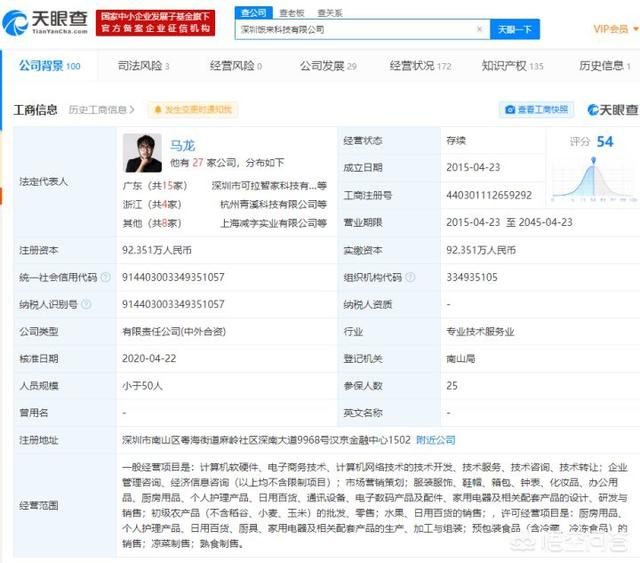
Task: Select the taxpayer ID 914403003349351057 value
Action: [x=173, y=304]
